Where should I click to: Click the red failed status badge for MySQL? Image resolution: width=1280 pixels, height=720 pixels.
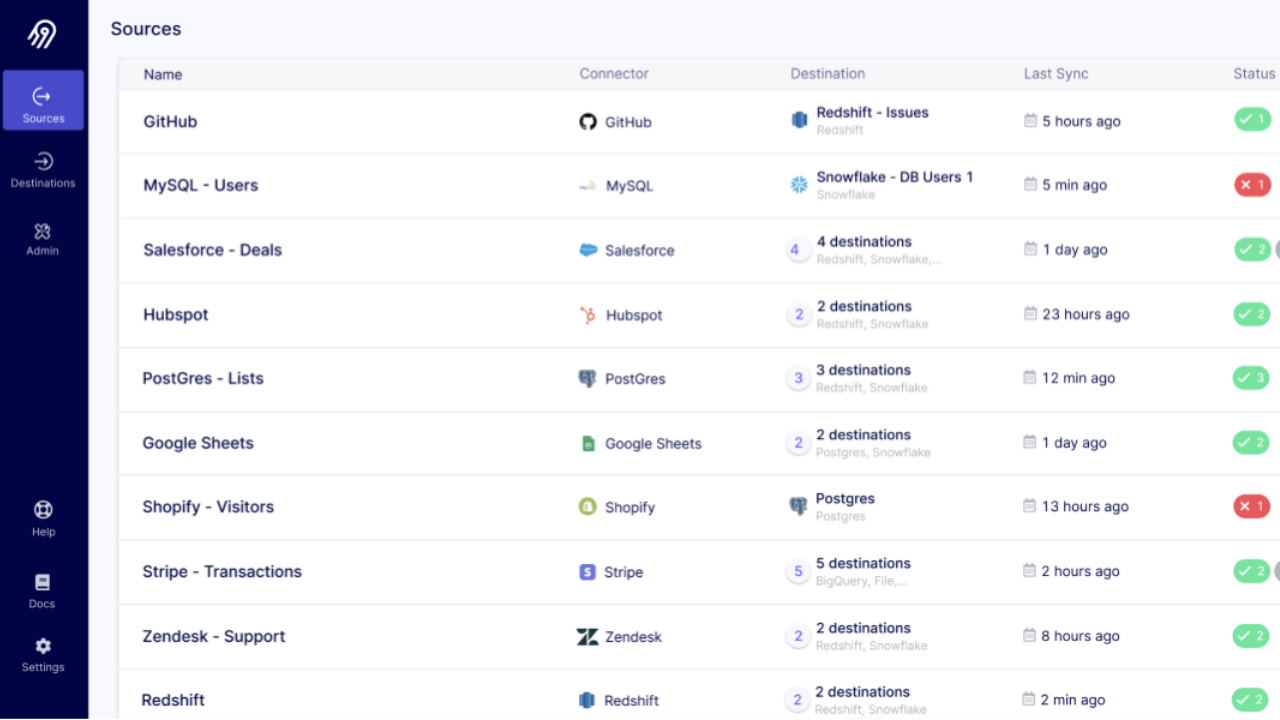pyautogui.click(x=1251, y=185)
